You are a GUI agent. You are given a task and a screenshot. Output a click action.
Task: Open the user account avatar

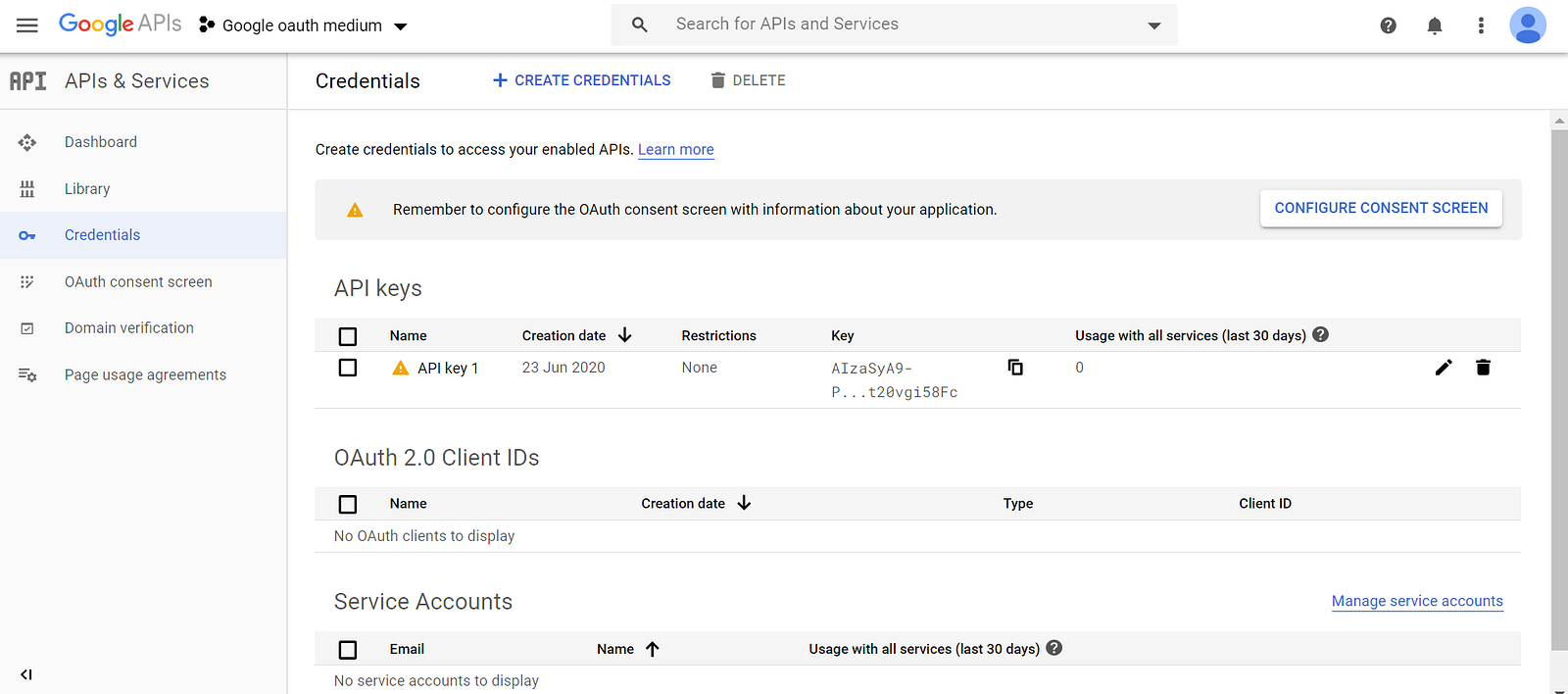[x=1528, y=25]
